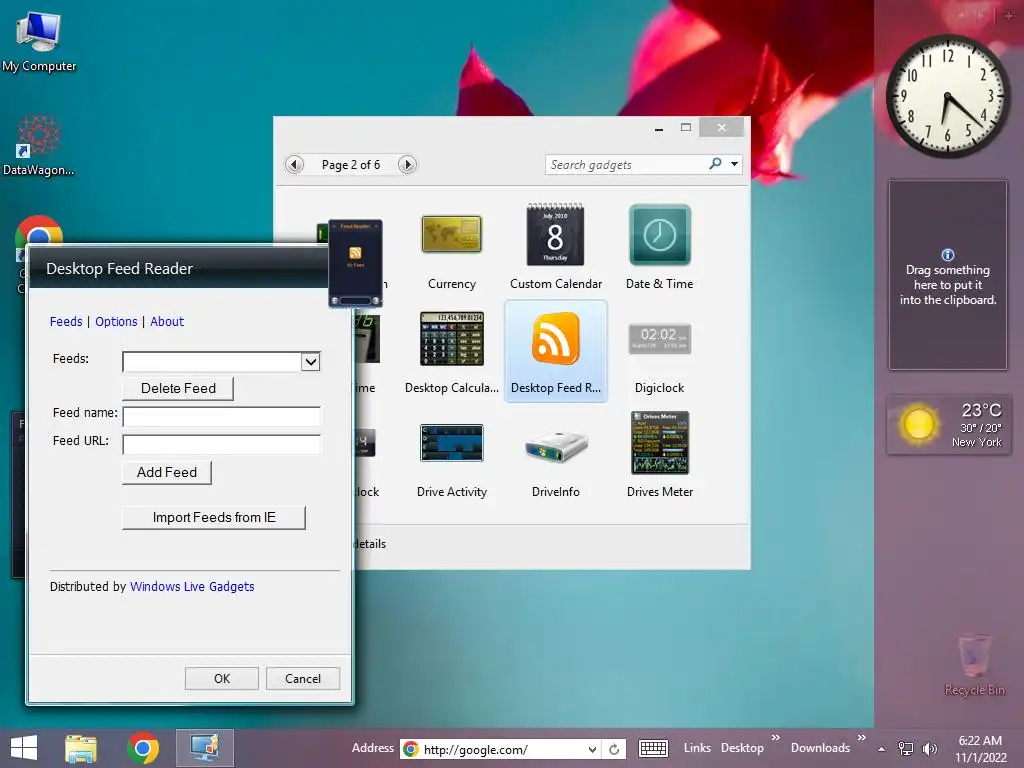Switch to the Feeds tab
The width and height of the screenshot is (1024, 768).
point(66,321)
